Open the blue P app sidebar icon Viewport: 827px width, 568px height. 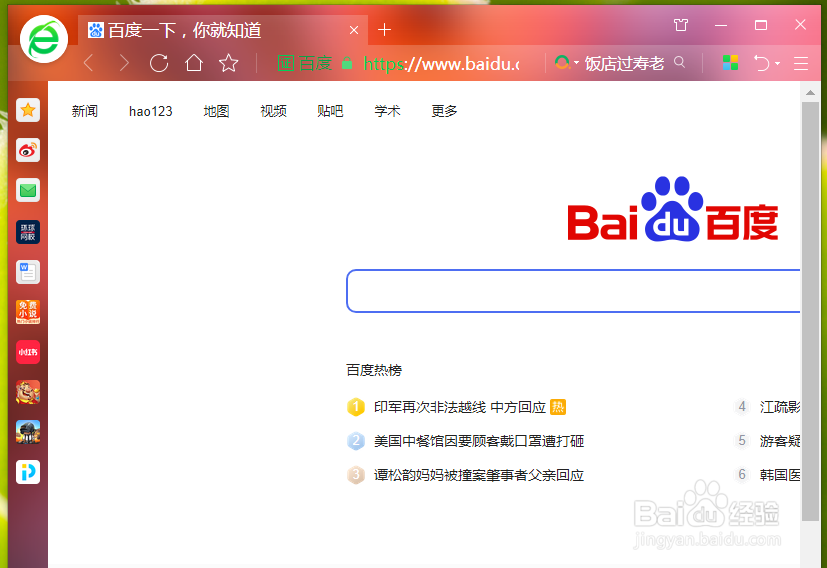(28, 472)
